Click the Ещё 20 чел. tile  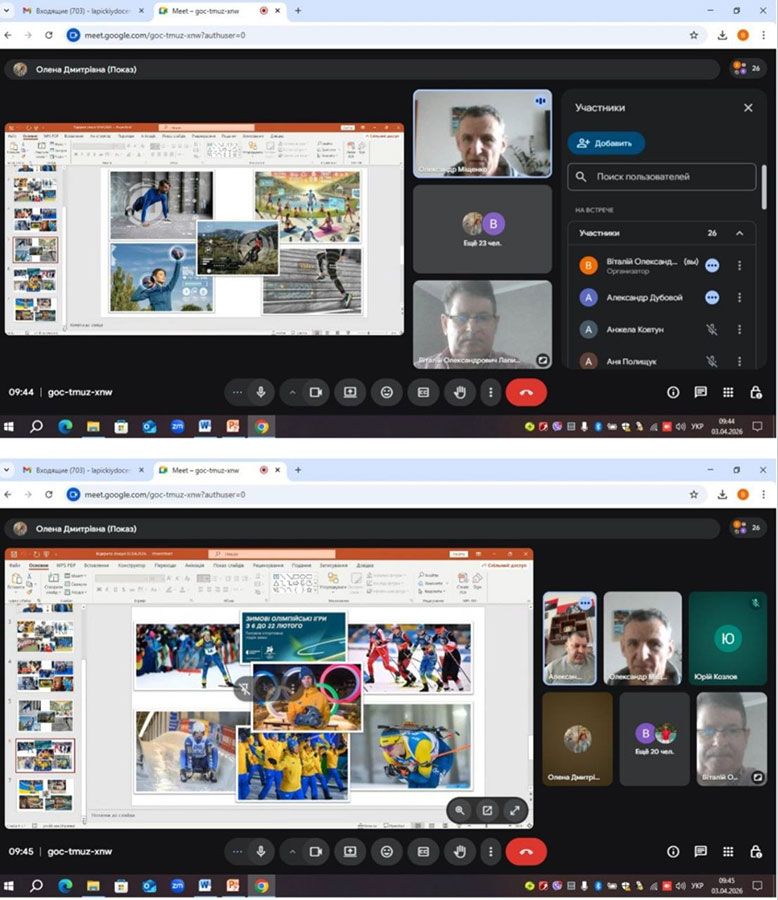click(x=655, y=739)
